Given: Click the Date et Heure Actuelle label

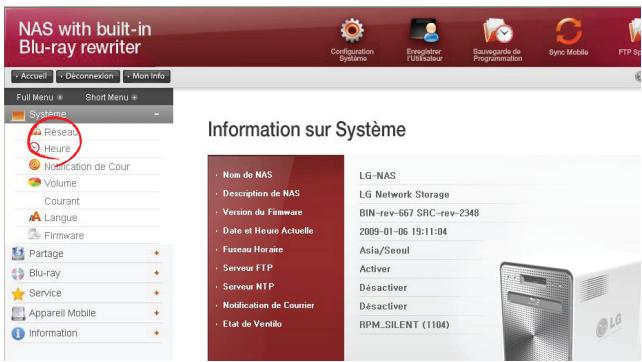Looking at the screenshot, I should tap(268, 231).
